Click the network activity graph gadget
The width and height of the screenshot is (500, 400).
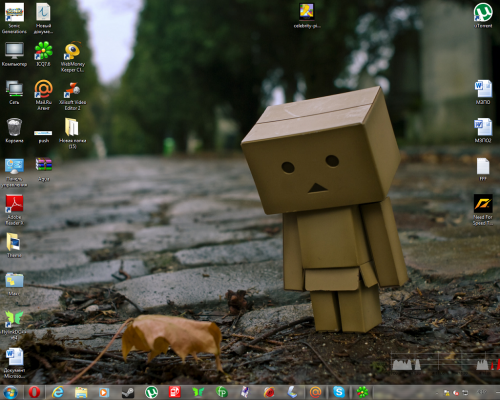point(445,362)
